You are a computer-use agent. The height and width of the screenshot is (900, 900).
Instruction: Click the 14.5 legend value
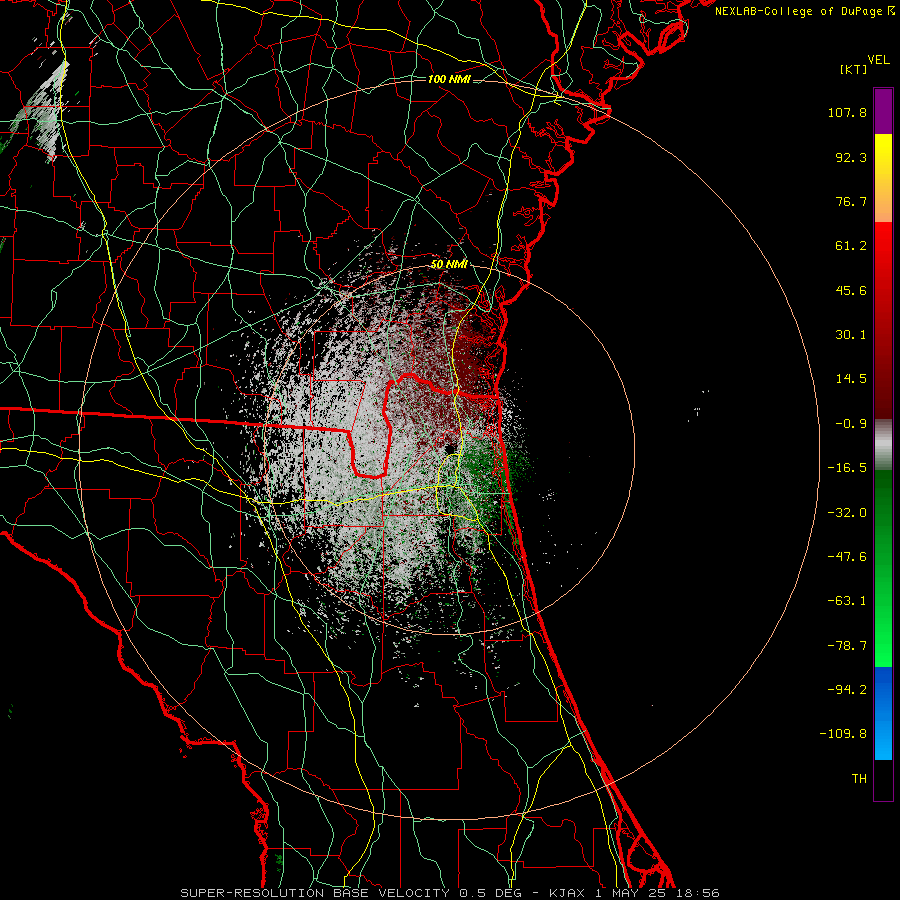[851, 379]
